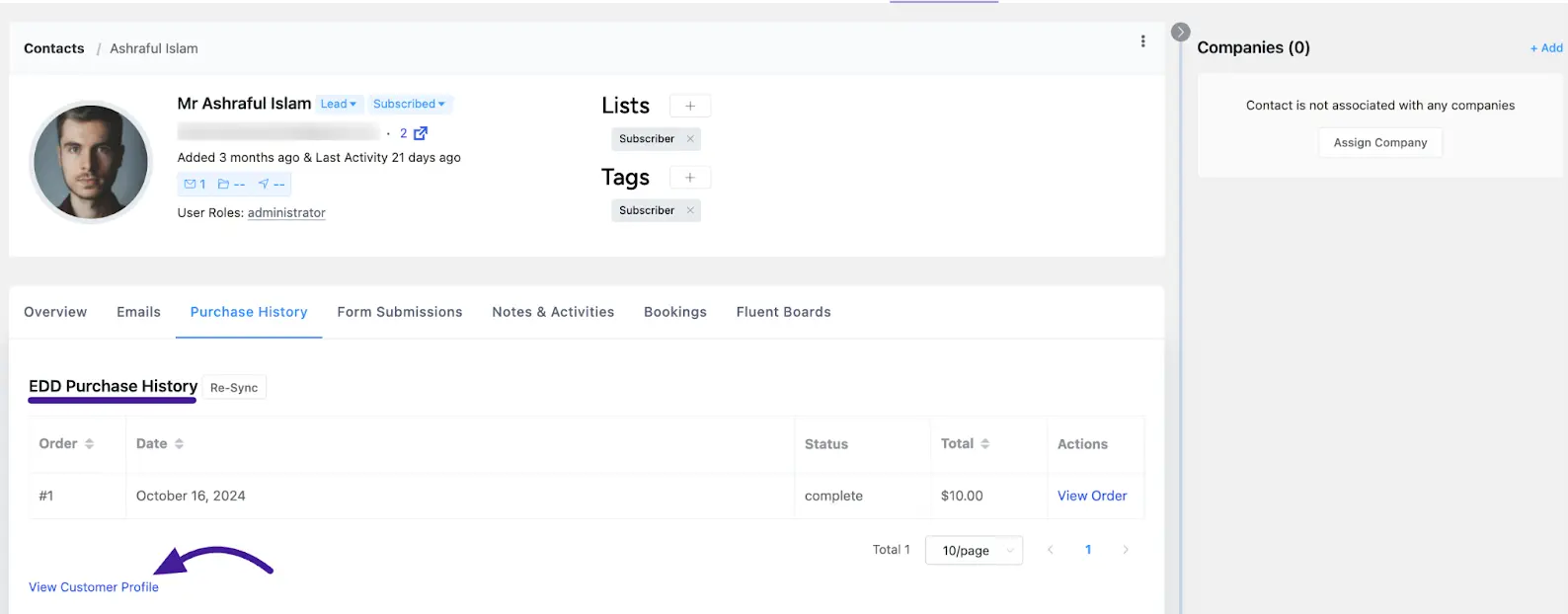
Task: Sort purchase table by Order column
Action: pos(89,444)
